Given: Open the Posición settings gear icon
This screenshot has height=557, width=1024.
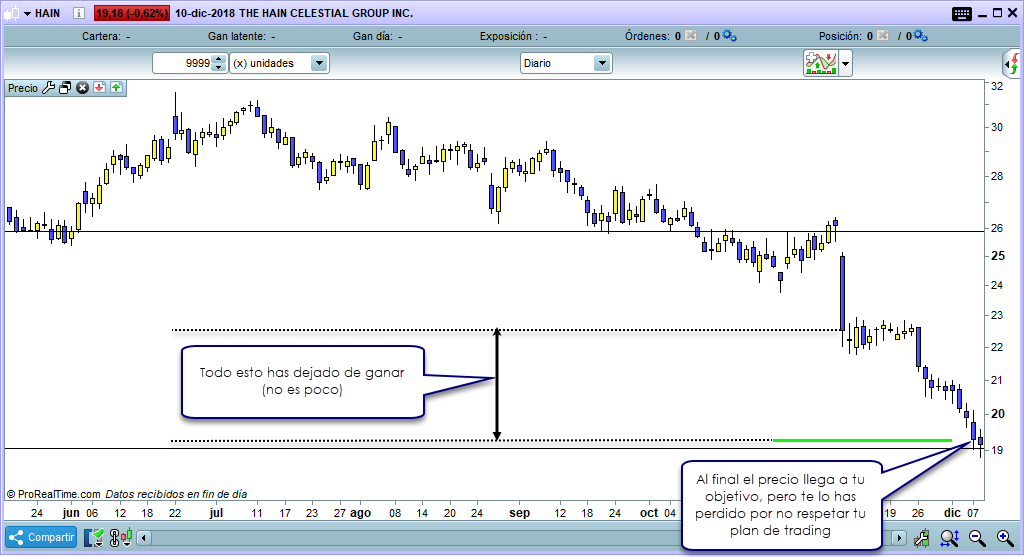Looking at the screenshot, I should point(920,37).
